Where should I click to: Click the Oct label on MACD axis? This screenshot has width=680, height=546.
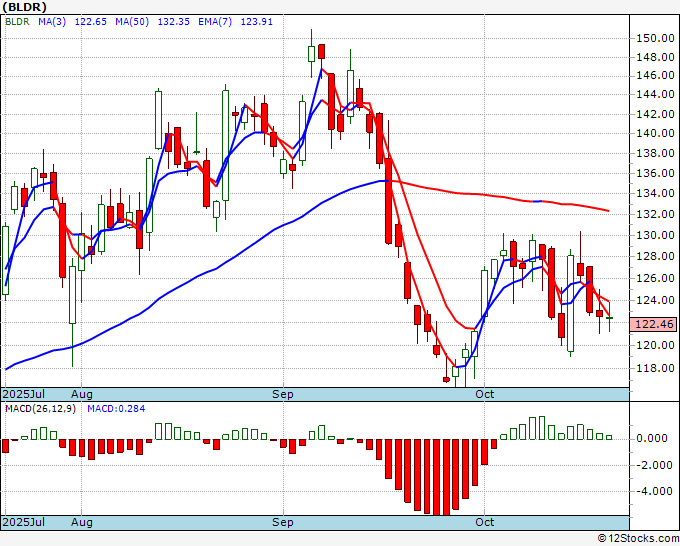pos(484,522)
